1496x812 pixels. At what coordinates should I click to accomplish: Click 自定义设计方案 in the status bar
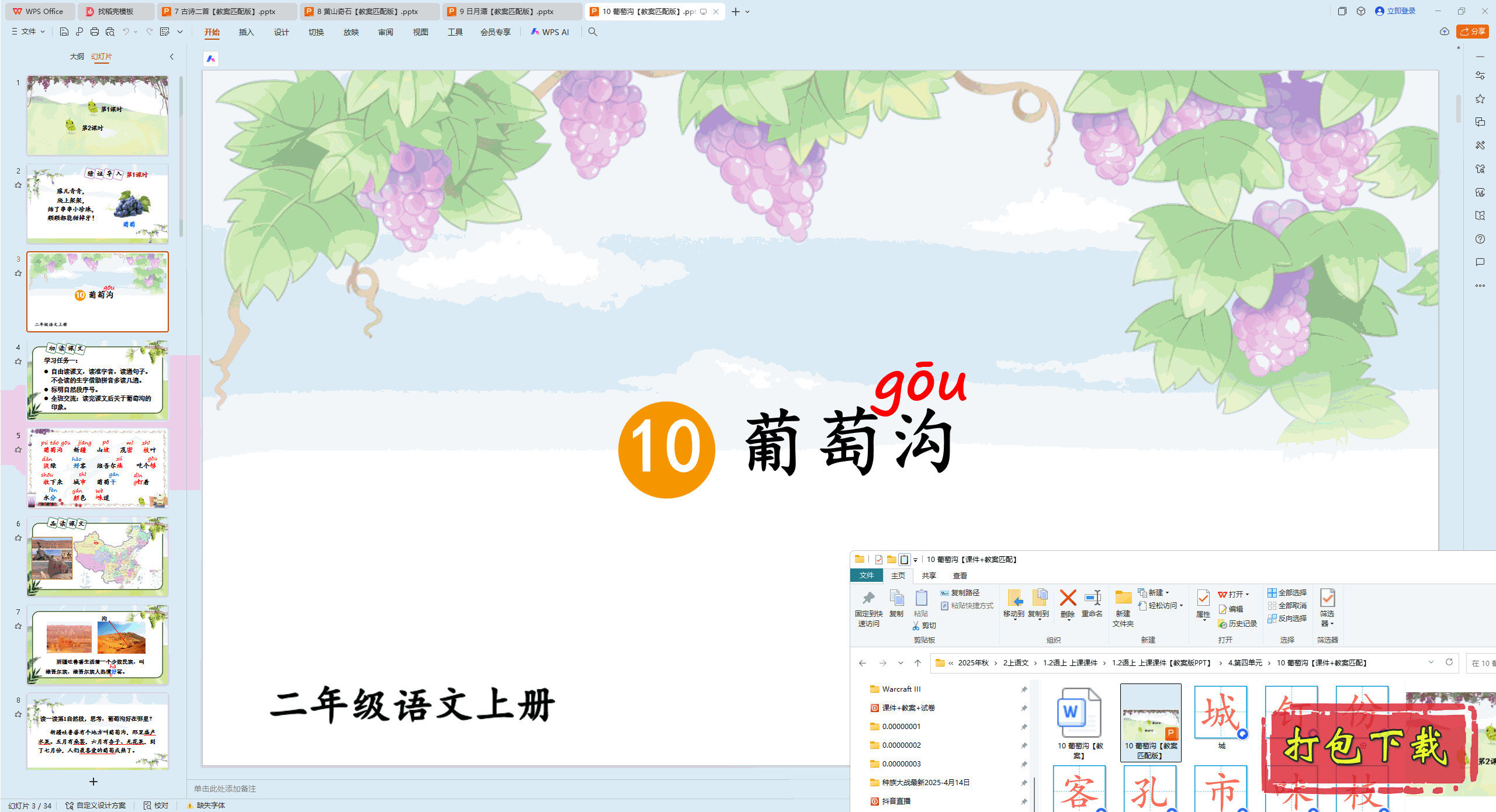(101, 805)
